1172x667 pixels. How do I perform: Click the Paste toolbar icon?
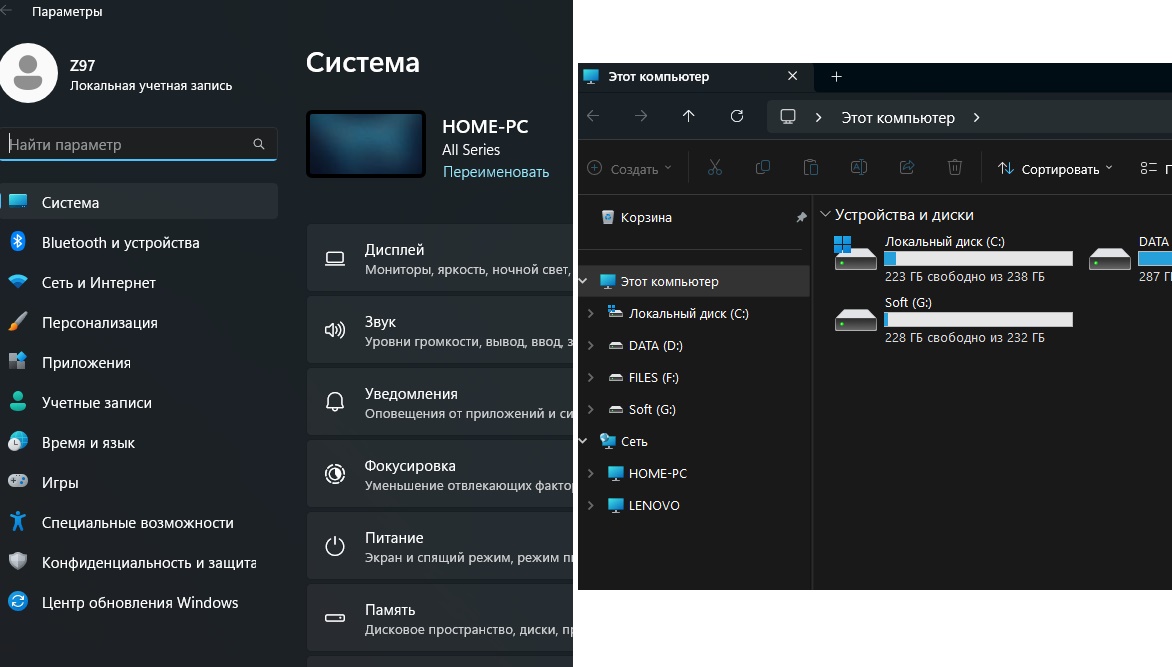click(x=811, y=168)
